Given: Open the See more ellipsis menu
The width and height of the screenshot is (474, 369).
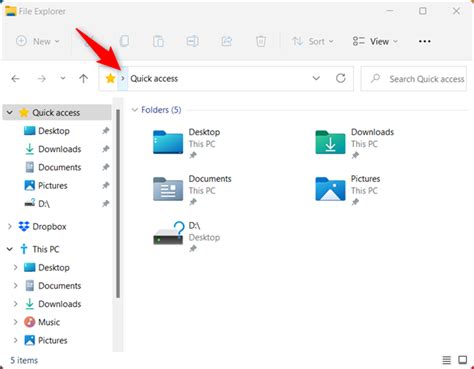Looking at the screenshot, I should click(x=425, y=41).
